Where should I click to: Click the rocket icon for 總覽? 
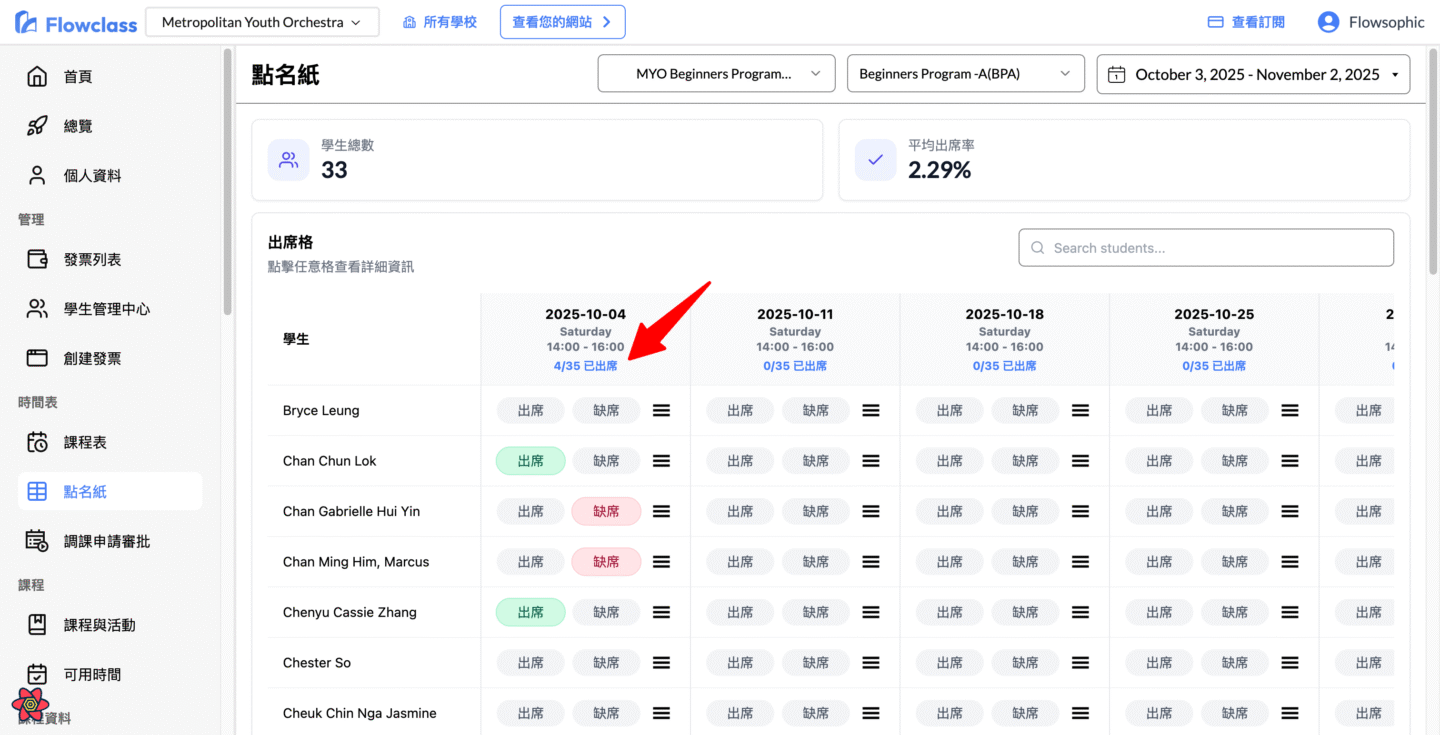pos(37,126)
